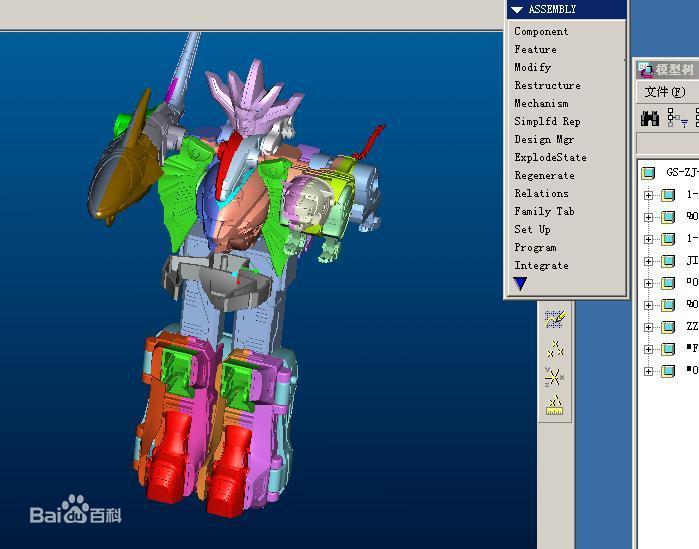Open the Program menu option
The width and height of the screenshot is (699, 549).
[535, 247]
